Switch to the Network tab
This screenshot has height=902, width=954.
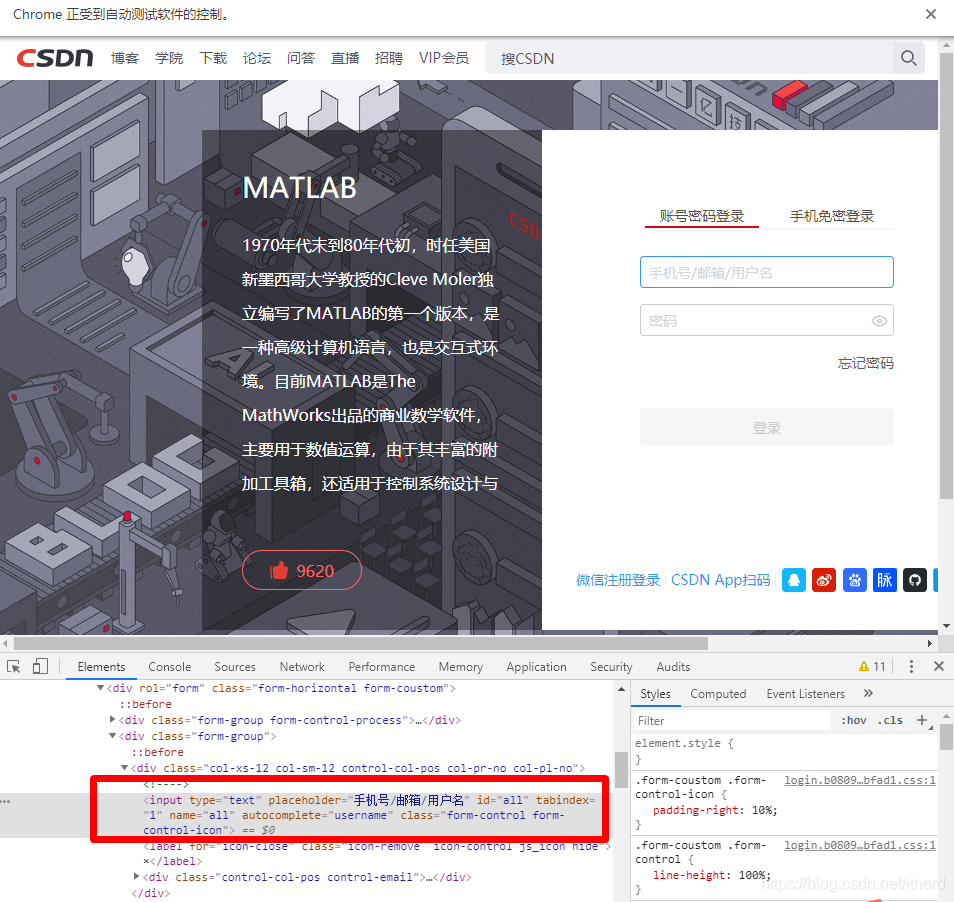302,667
